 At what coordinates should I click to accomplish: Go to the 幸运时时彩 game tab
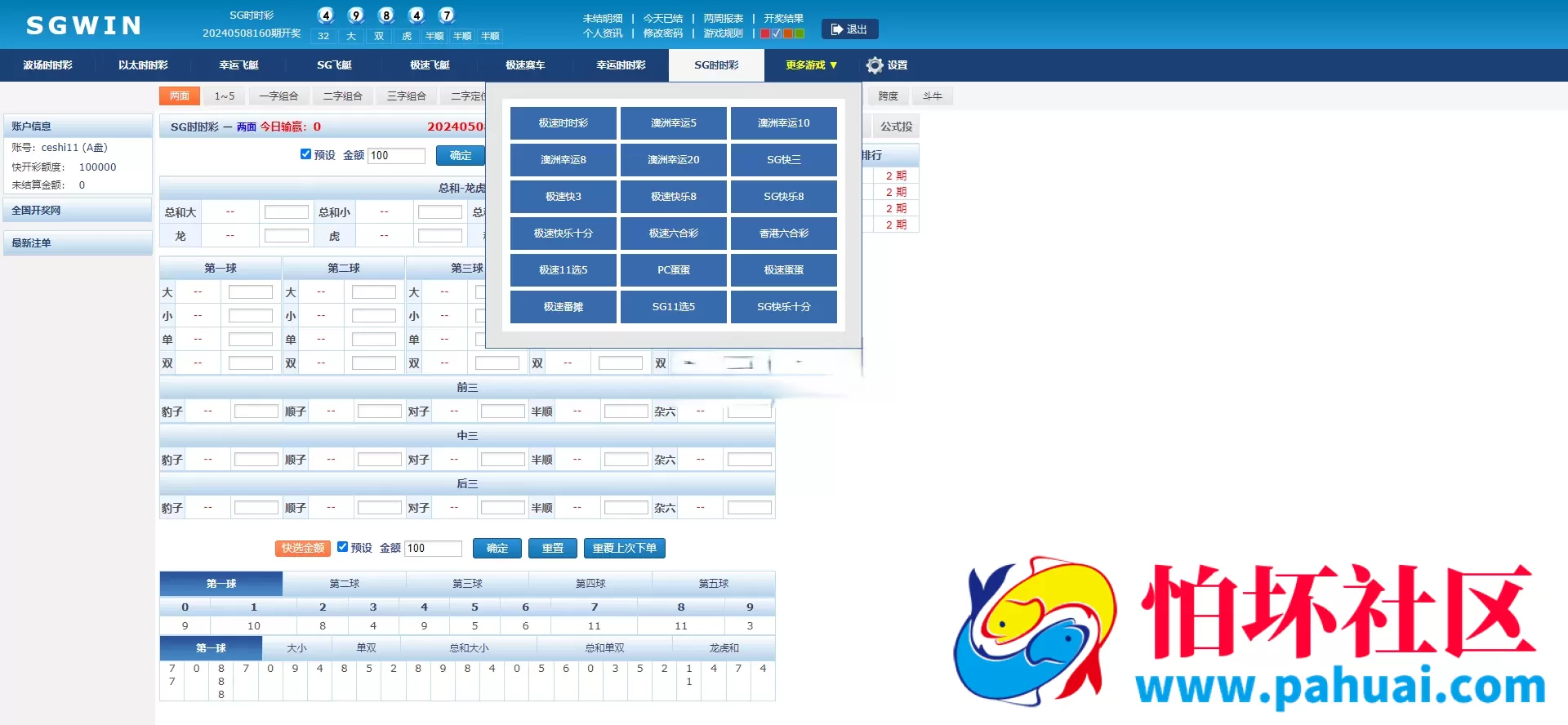click(x=621, y=65)
